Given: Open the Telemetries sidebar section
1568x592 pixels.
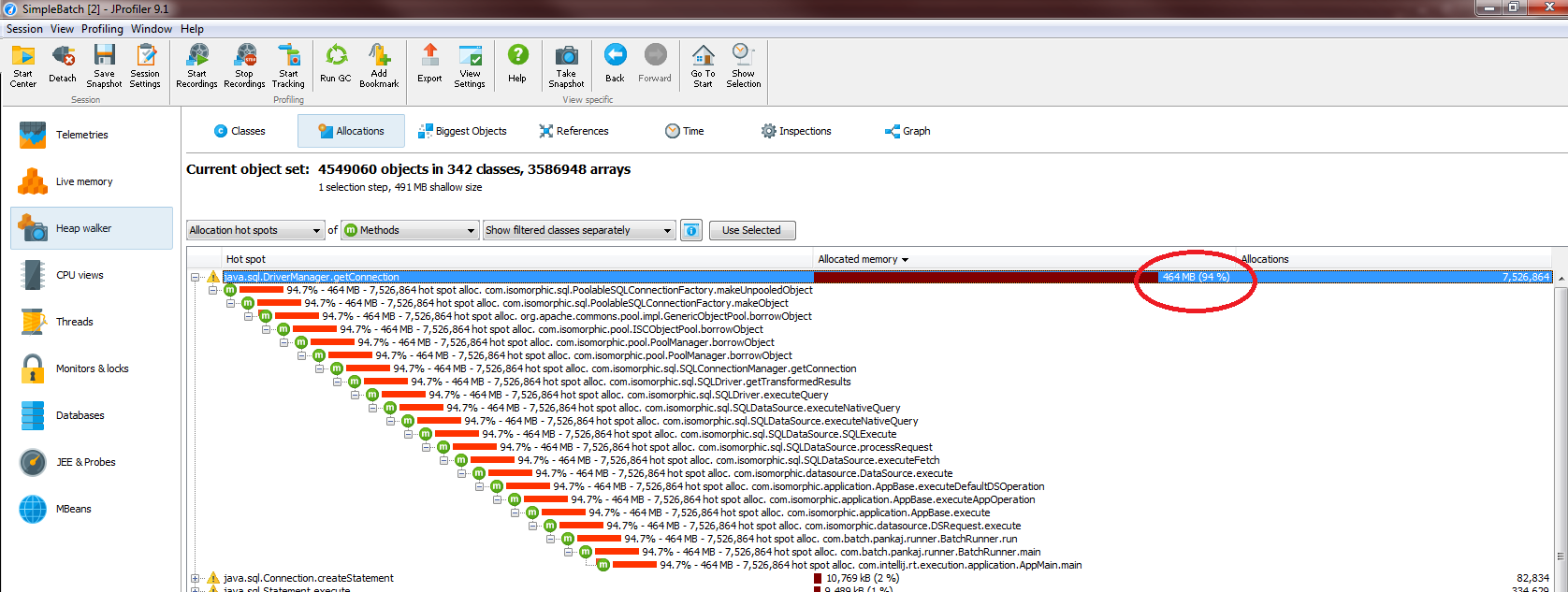Looking at the screenshot, I should click(x=81, y=135).
